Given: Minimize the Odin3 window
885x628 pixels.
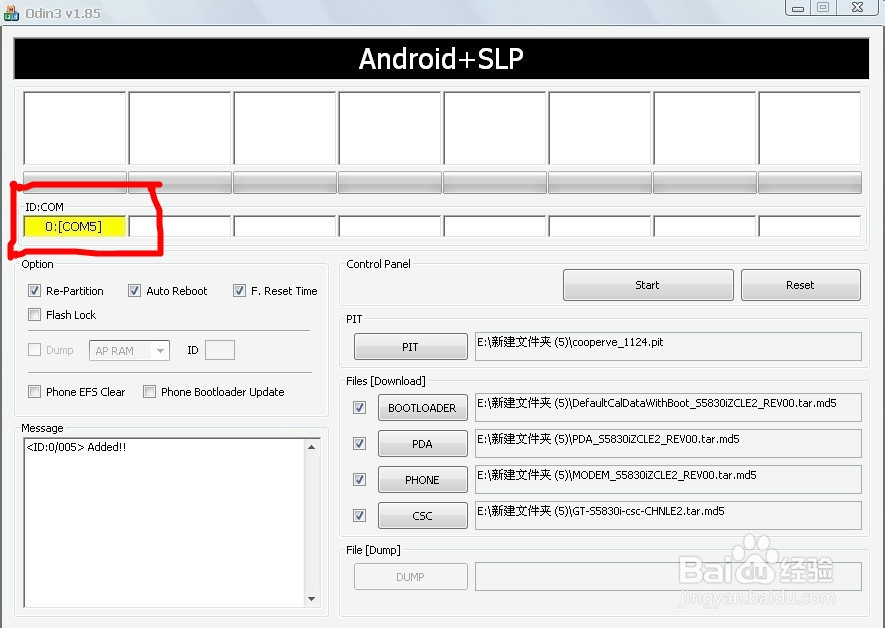Looking at the screenshot, I should click(798, 7).
